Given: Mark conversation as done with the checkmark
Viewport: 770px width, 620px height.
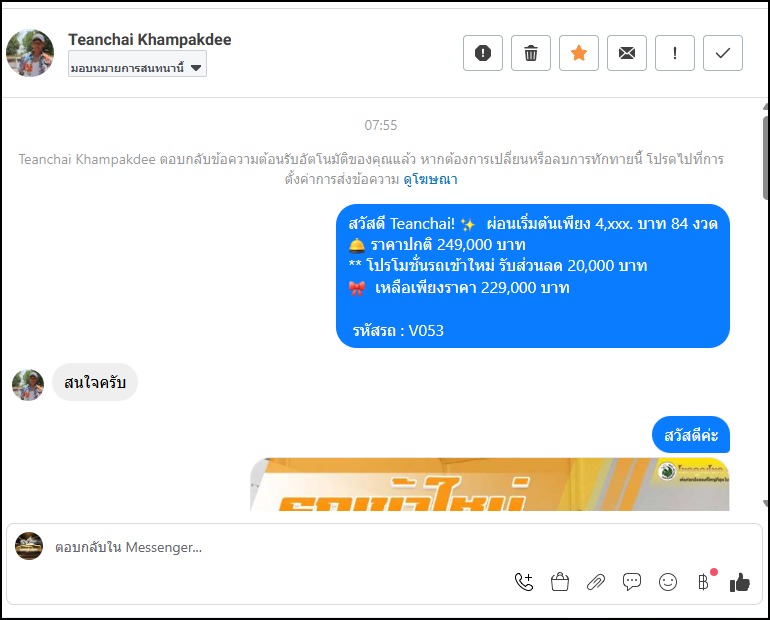Looking at the screenshot, I should [x=723, y=53].
